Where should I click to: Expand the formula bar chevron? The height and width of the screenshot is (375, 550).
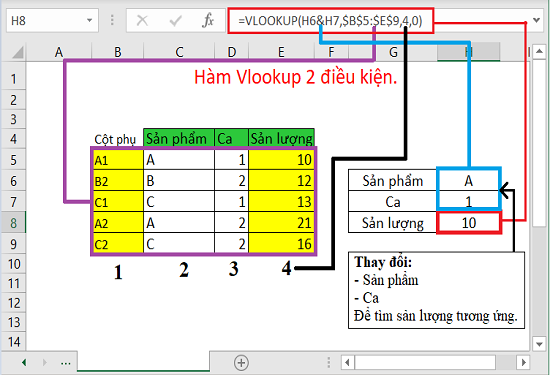pyautogui.click(x=536, y=20)
